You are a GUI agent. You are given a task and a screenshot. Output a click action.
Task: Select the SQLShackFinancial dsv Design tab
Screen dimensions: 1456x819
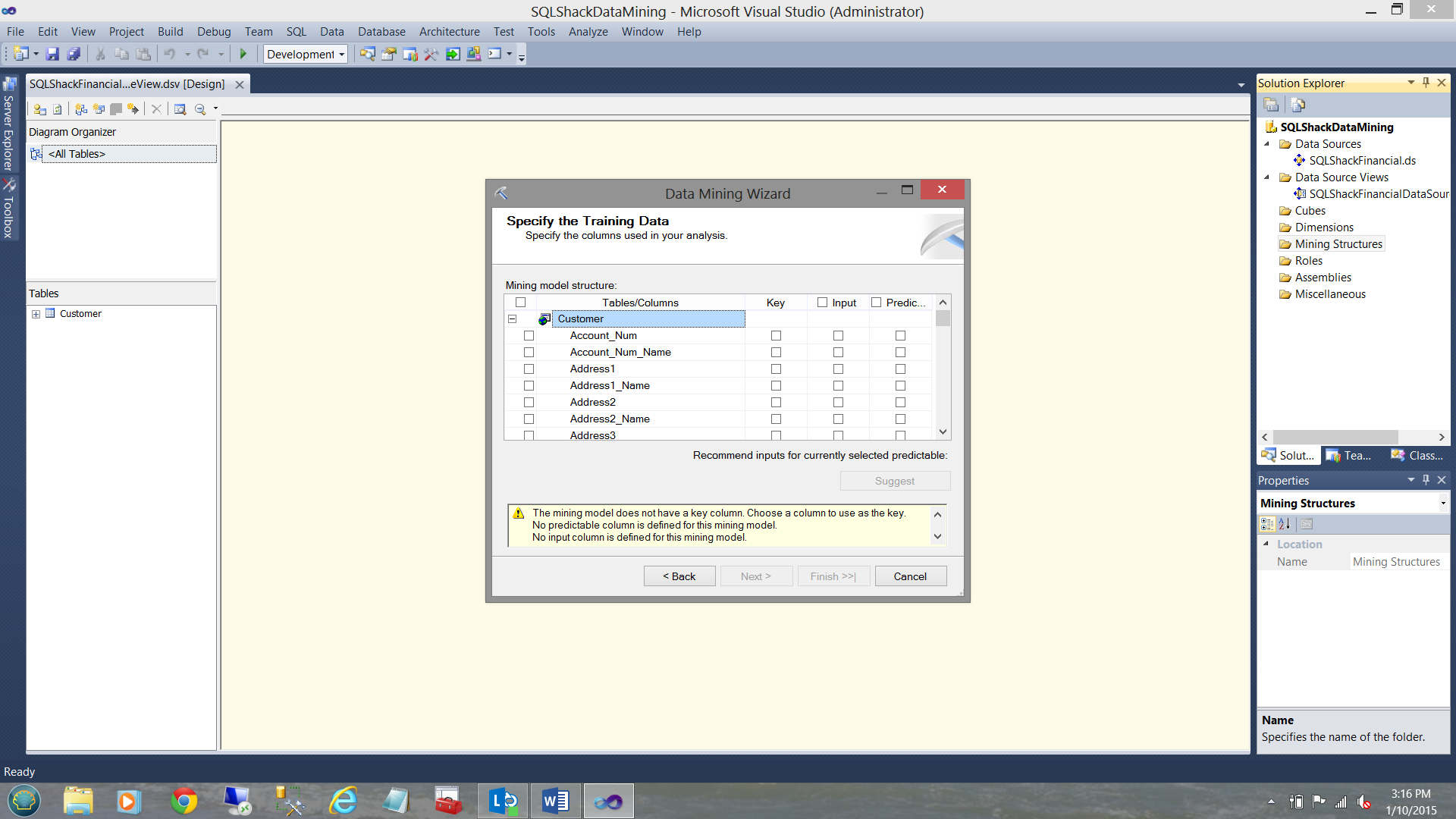click(x=127, y=84)
